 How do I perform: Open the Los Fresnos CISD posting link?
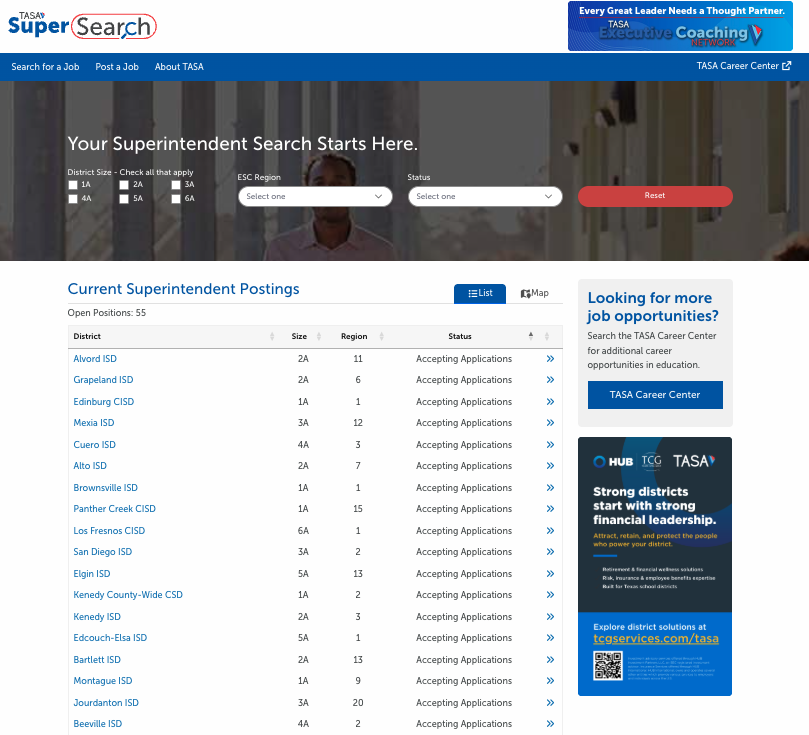tap(109, 531)
